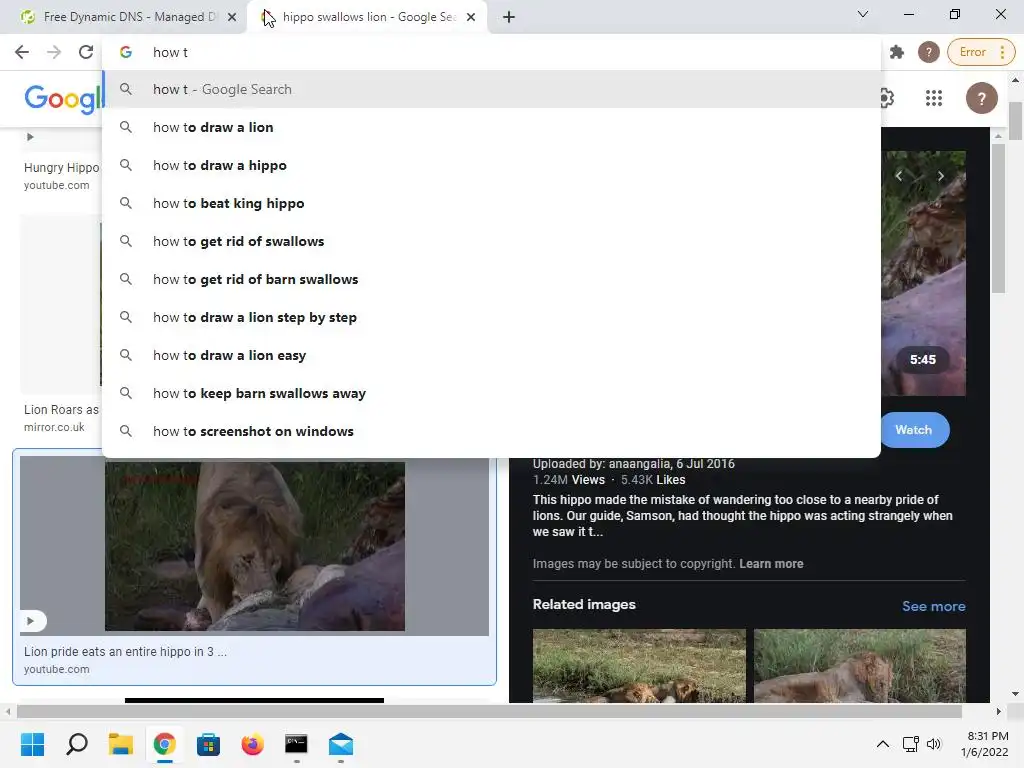Select 'how to draw a lion step by step'
The image size is (1024, 768).
click(x=491, y=317)
